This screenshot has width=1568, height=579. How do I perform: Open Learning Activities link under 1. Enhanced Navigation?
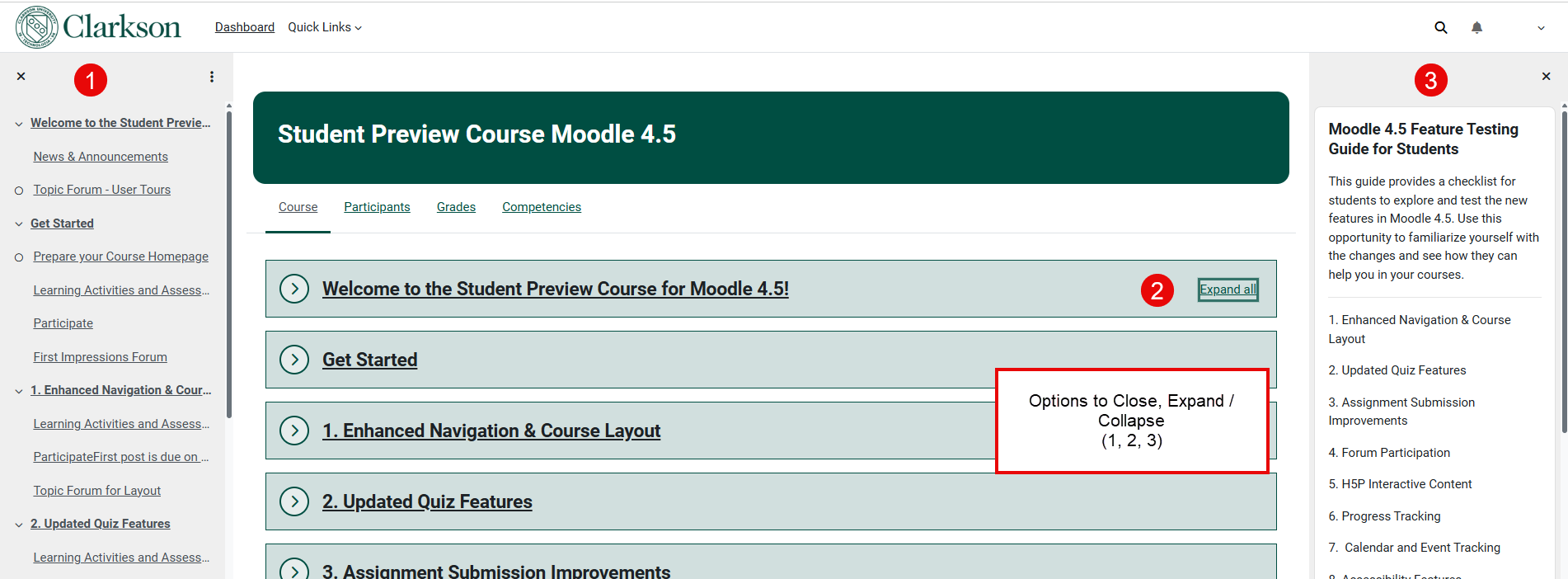[121, 424]
